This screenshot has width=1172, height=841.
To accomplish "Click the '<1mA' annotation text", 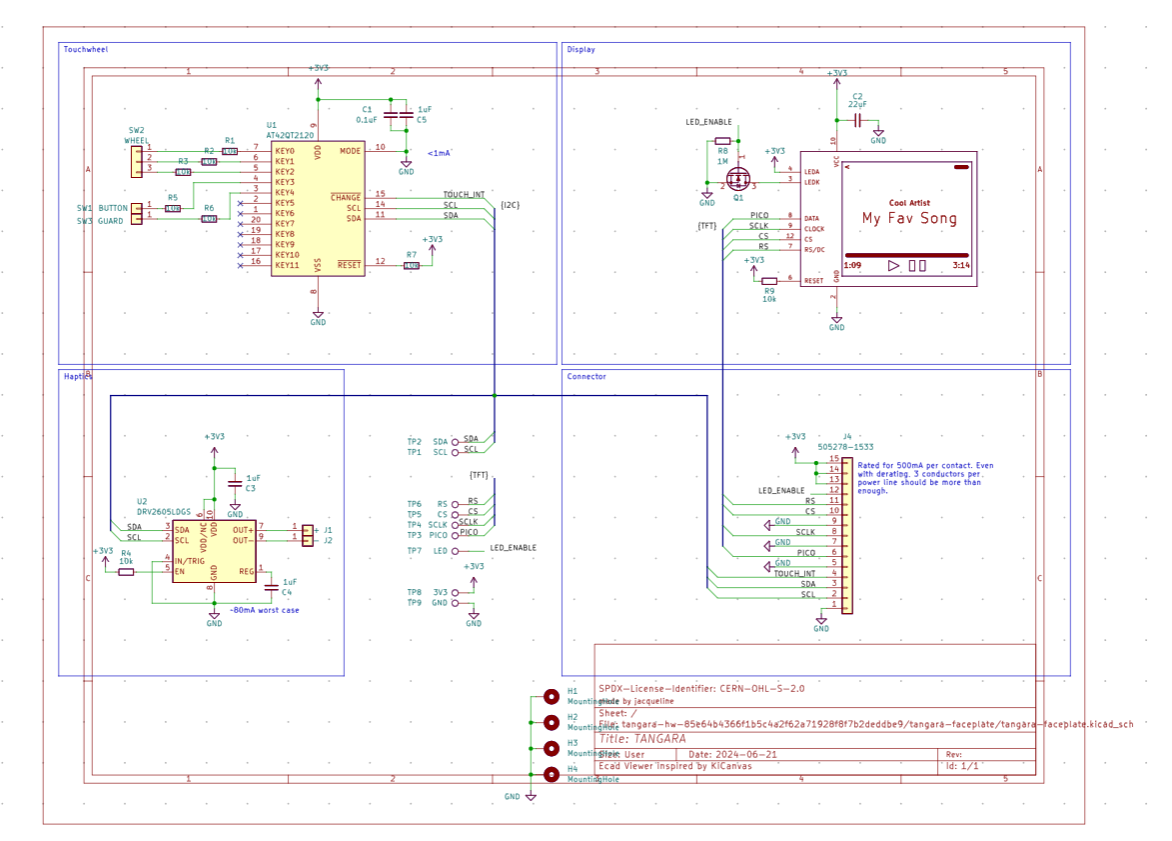I will point(439,153).
